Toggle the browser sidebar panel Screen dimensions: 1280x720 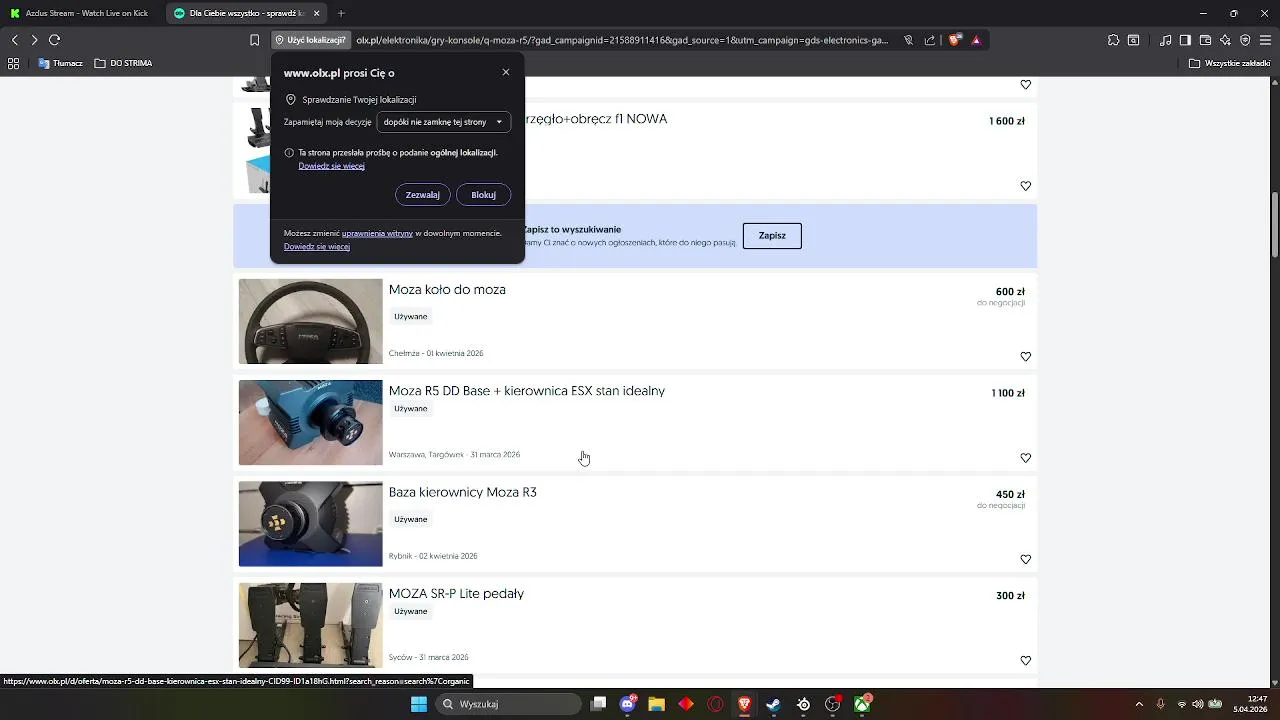pos(1185,40)
